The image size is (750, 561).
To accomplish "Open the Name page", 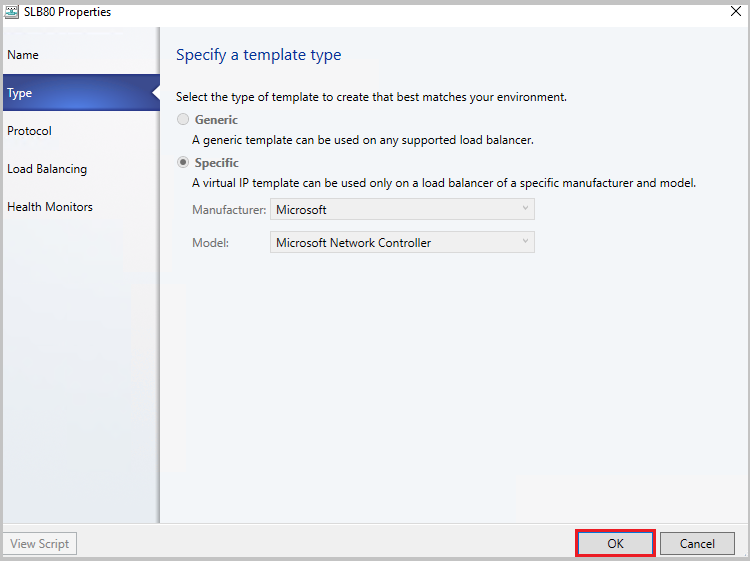I will [x=81, y=55].
